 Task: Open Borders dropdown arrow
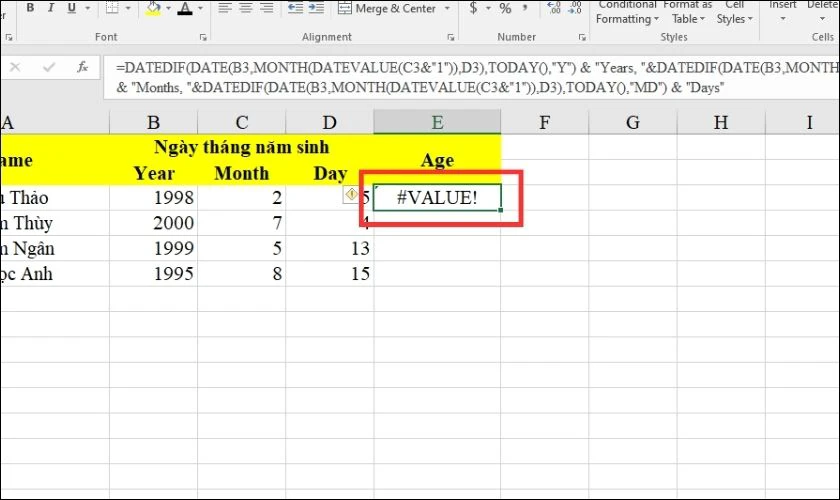128,8
